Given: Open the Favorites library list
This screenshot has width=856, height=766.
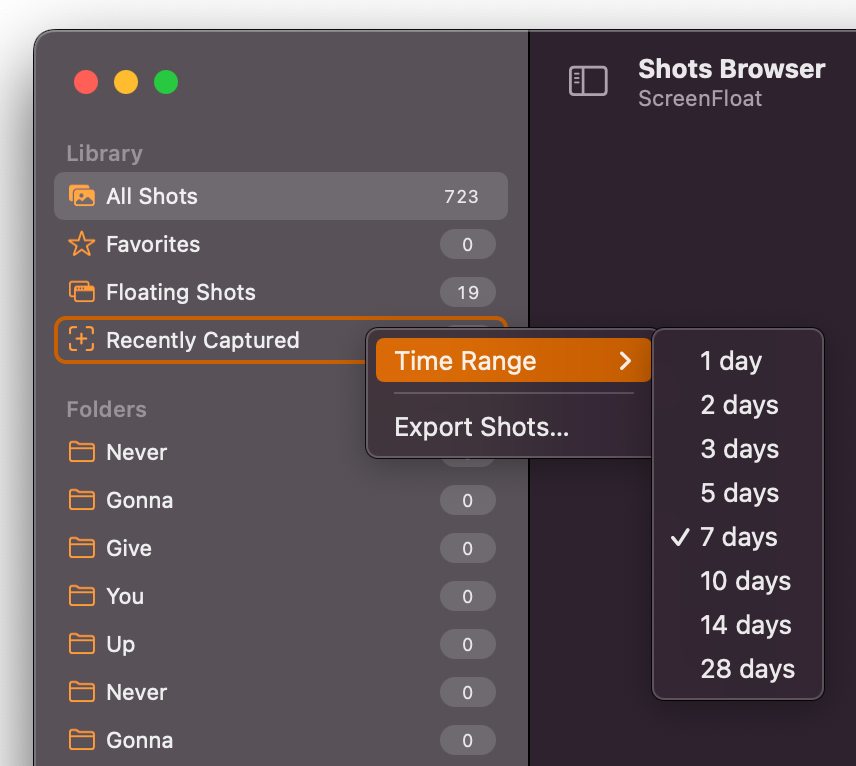Looking at the screenshot, I should point(281,244).
